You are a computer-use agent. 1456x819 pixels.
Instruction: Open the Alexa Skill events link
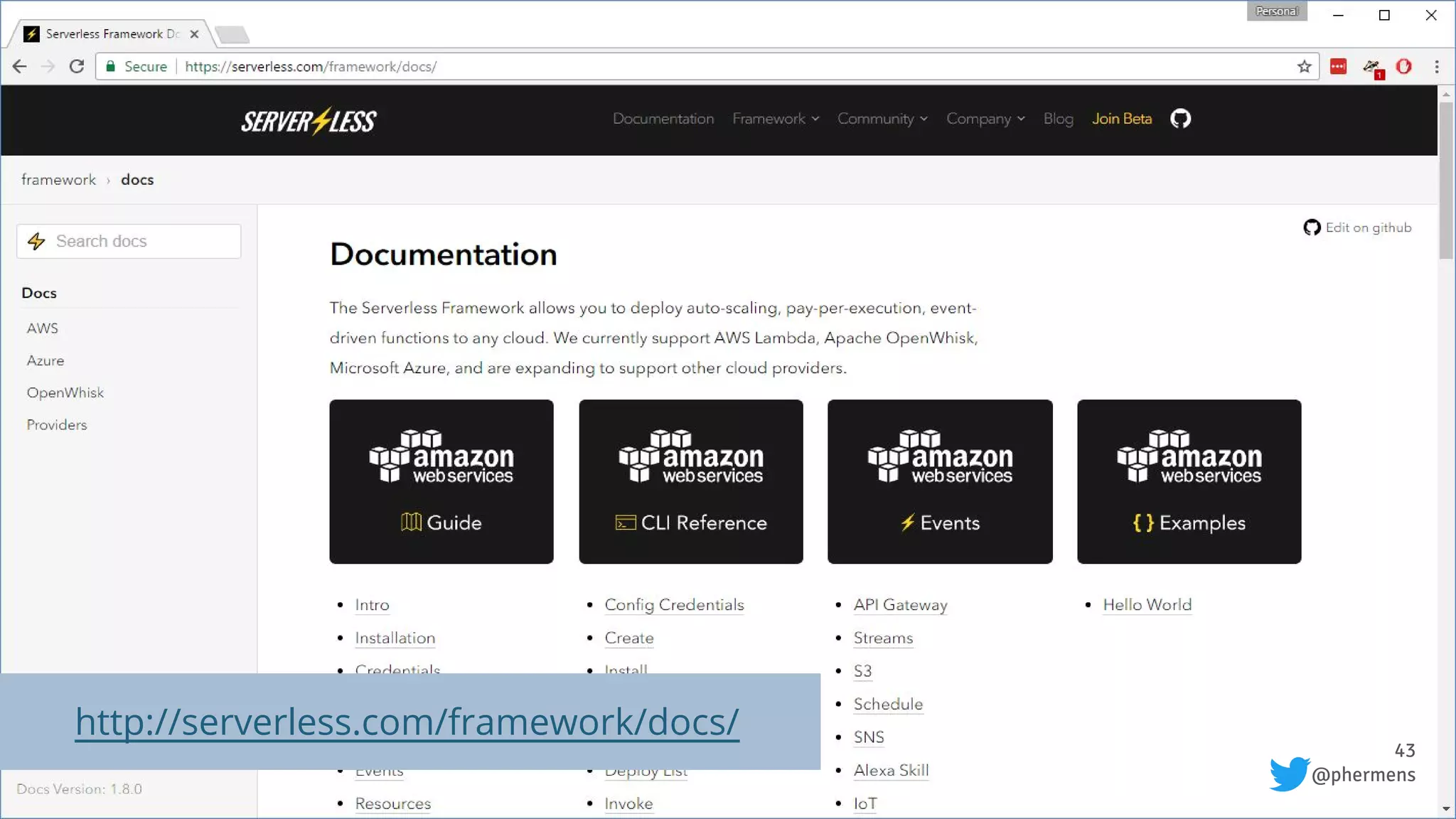click(891, 771)
